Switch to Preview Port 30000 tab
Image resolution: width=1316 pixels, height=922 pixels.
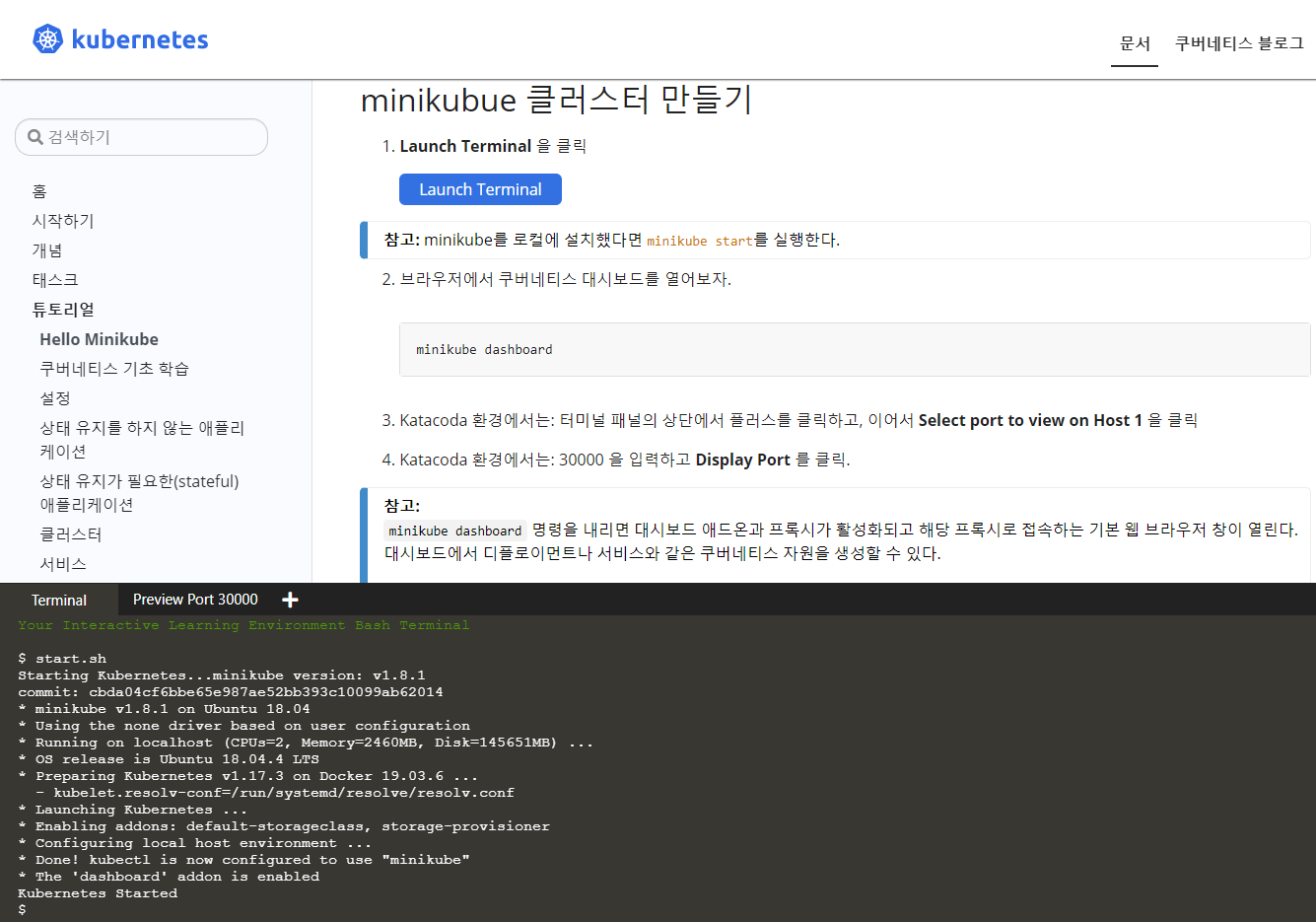pos(195,600)
